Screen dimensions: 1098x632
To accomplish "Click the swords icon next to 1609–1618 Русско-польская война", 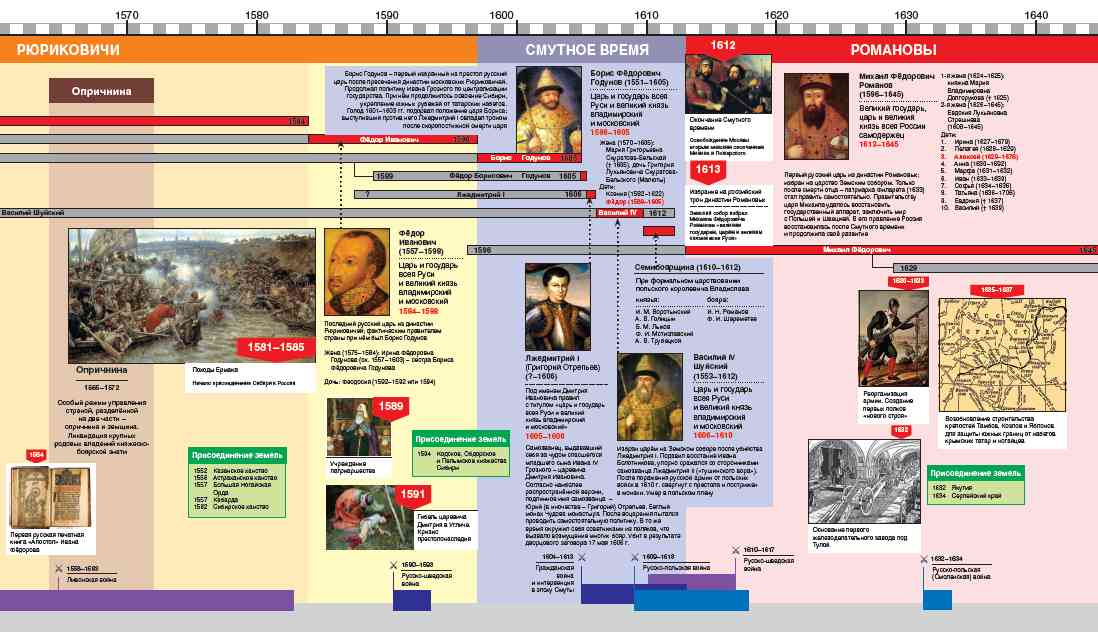I will (634, 557).
